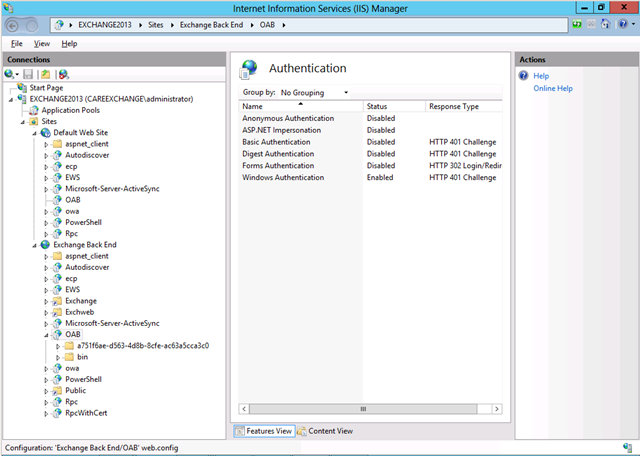Click the Content View icon

(302, 431)
